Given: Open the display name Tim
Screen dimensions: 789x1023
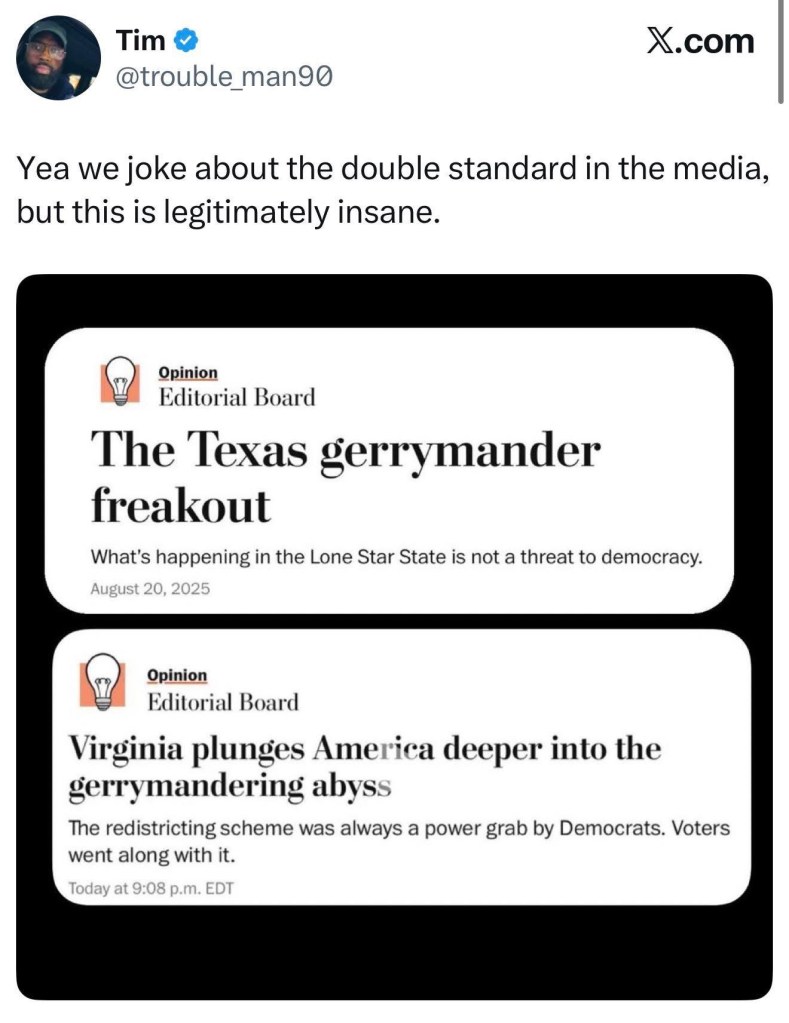Looking at the screenshot, I should [x=140, y=41].
